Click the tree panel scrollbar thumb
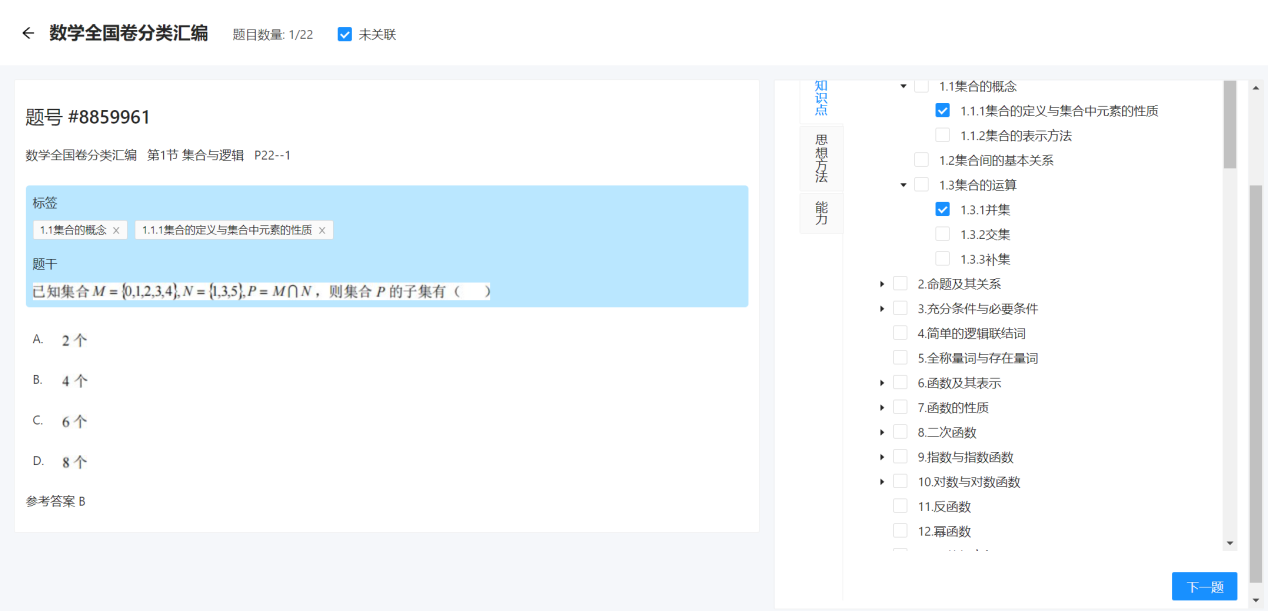Viewport: 1268px width, 611px height. coord(1230,124)
